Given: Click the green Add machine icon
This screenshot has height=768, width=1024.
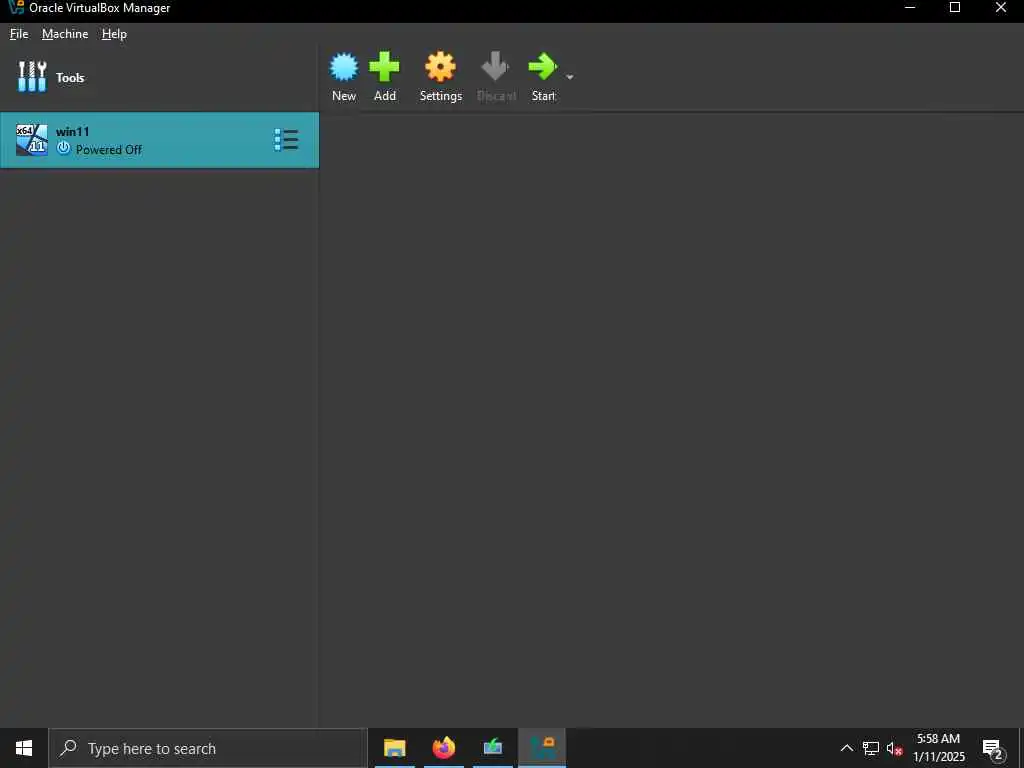Looking at the screenshot, I should coord(384,67).
